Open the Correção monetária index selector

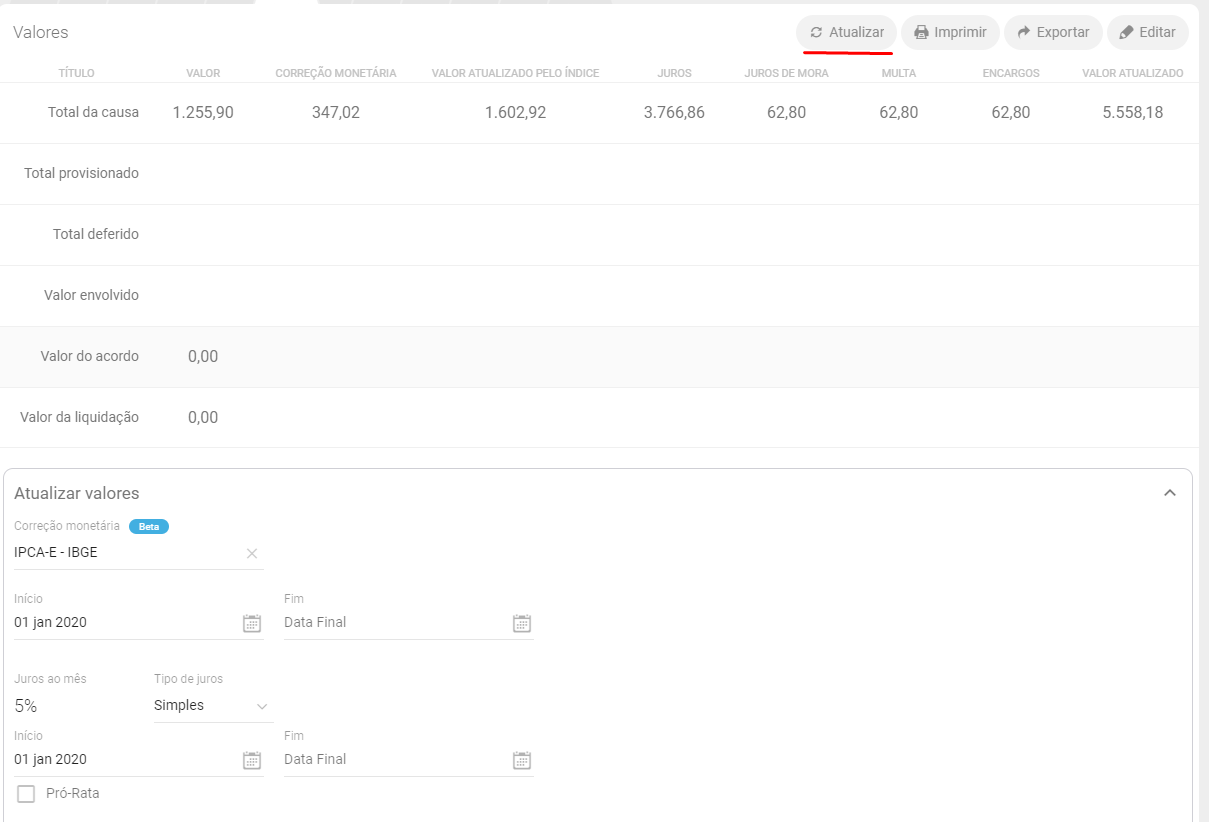click(x=125, y=552)
